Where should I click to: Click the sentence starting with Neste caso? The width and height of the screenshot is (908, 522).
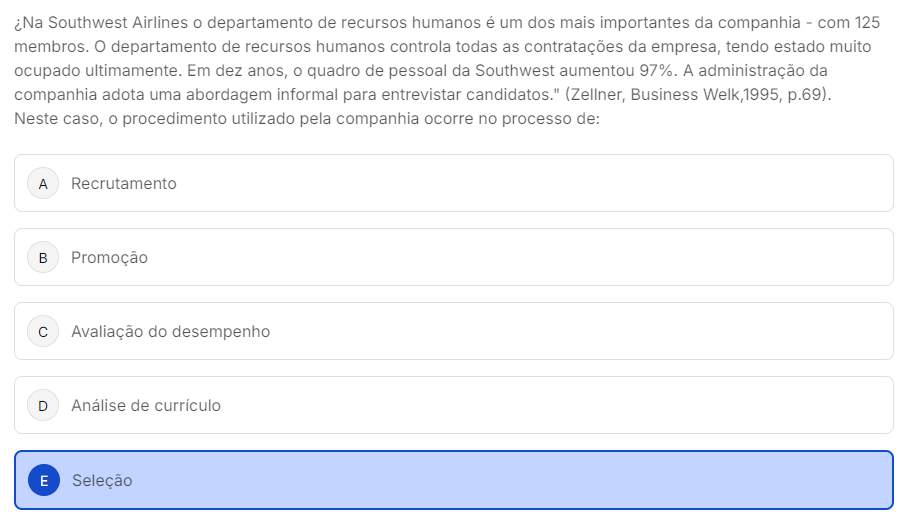click(307, 119)
